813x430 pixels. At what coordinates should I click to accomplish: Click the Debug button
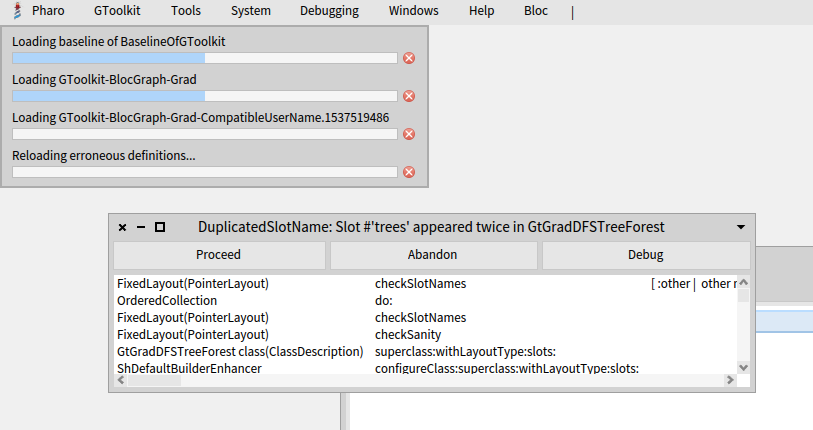[646, 255]
